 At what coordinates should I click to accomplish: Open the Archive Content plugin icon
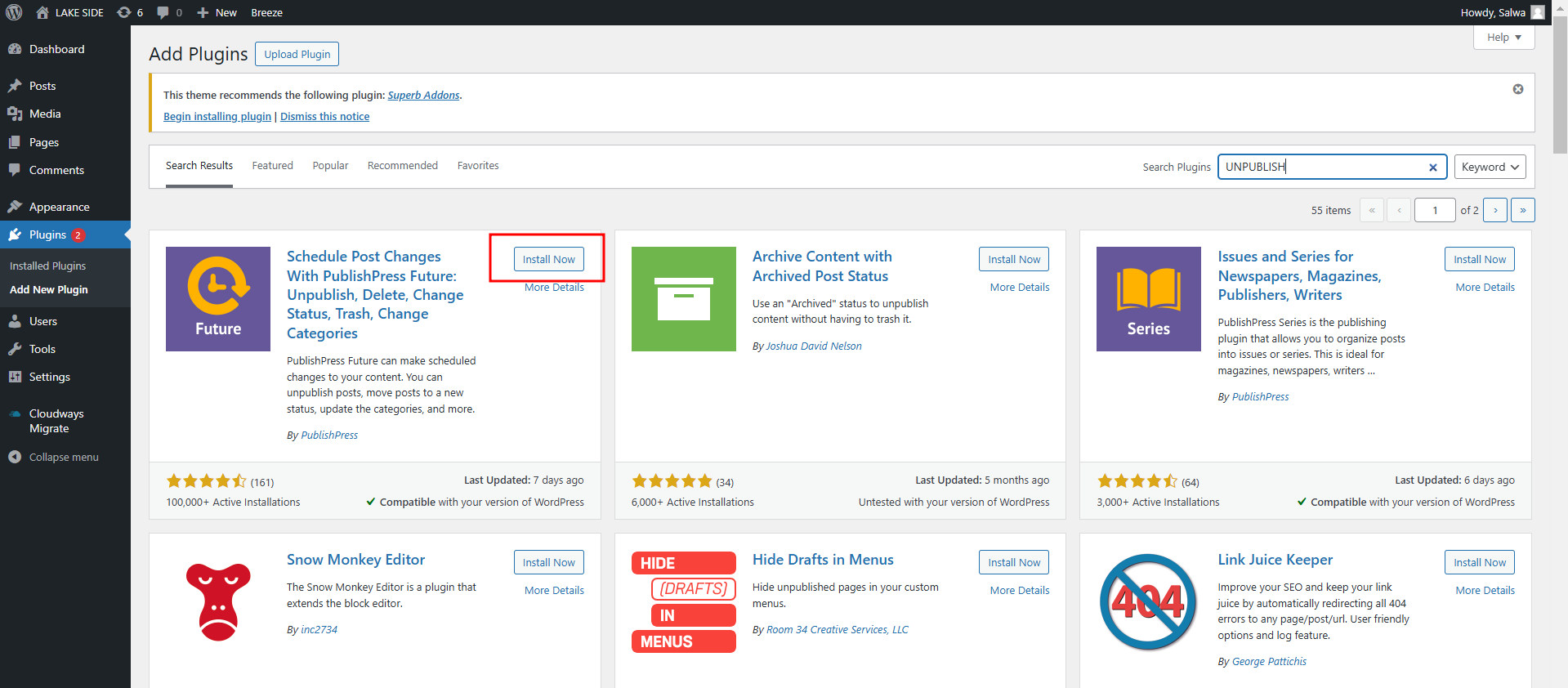tap(683, 299)
